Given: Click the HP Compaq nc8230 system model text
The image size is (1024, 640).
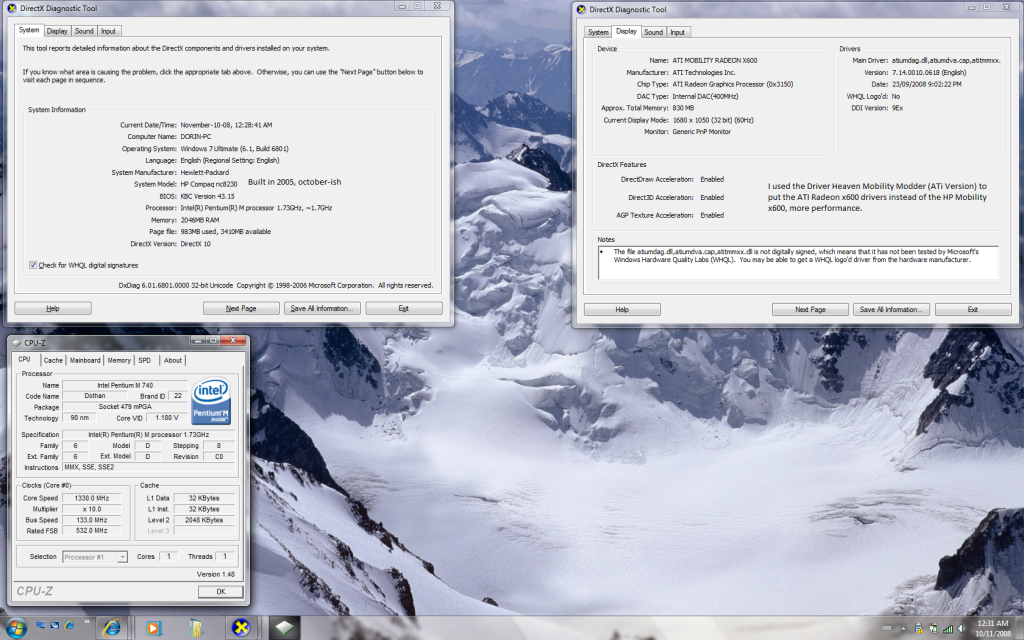Looking at the screenshot, I should 209,184.
